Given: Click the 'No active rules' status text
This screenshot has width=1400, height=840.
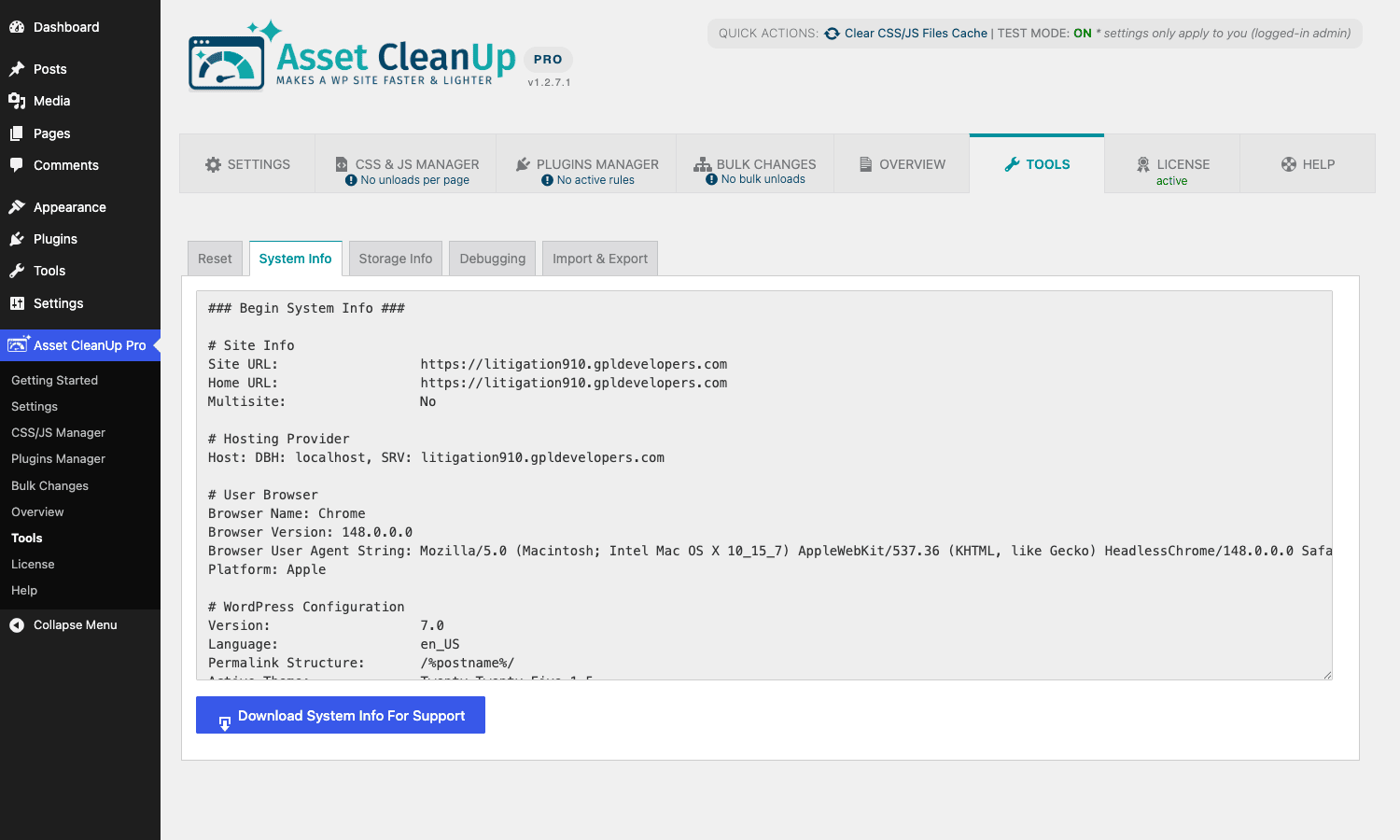Looking at the screenshot, I should tap(595, 180).
